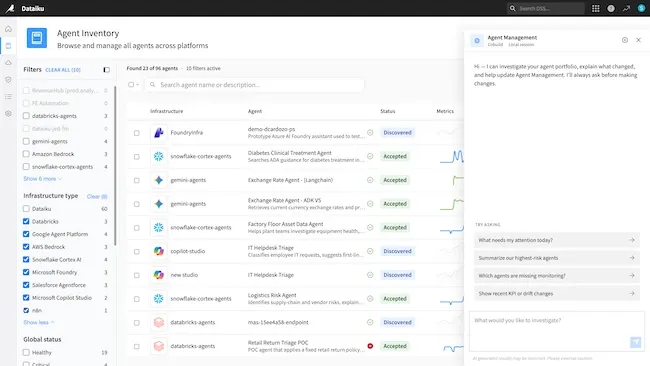Image resolution: width=650 pixels, height=366 pixels.
Task: Open Agent Management panel settings icon
Action: click(625, 40)
